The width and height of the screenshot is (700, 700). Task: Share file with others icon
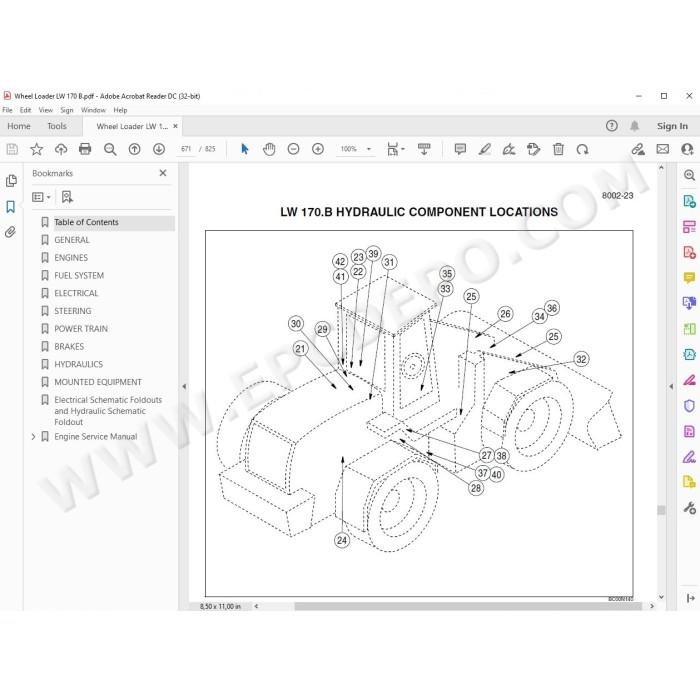(688, 149)
